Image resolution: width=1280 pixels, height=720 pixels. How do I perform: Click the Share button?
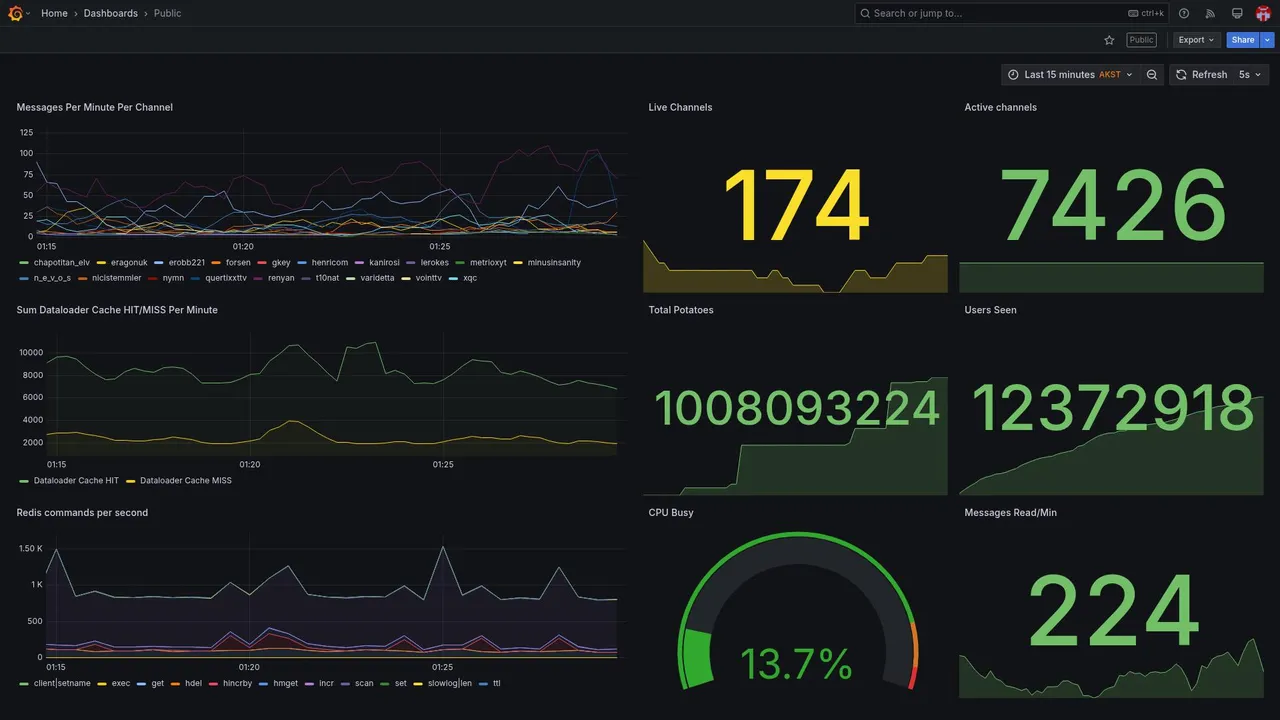1243,40
